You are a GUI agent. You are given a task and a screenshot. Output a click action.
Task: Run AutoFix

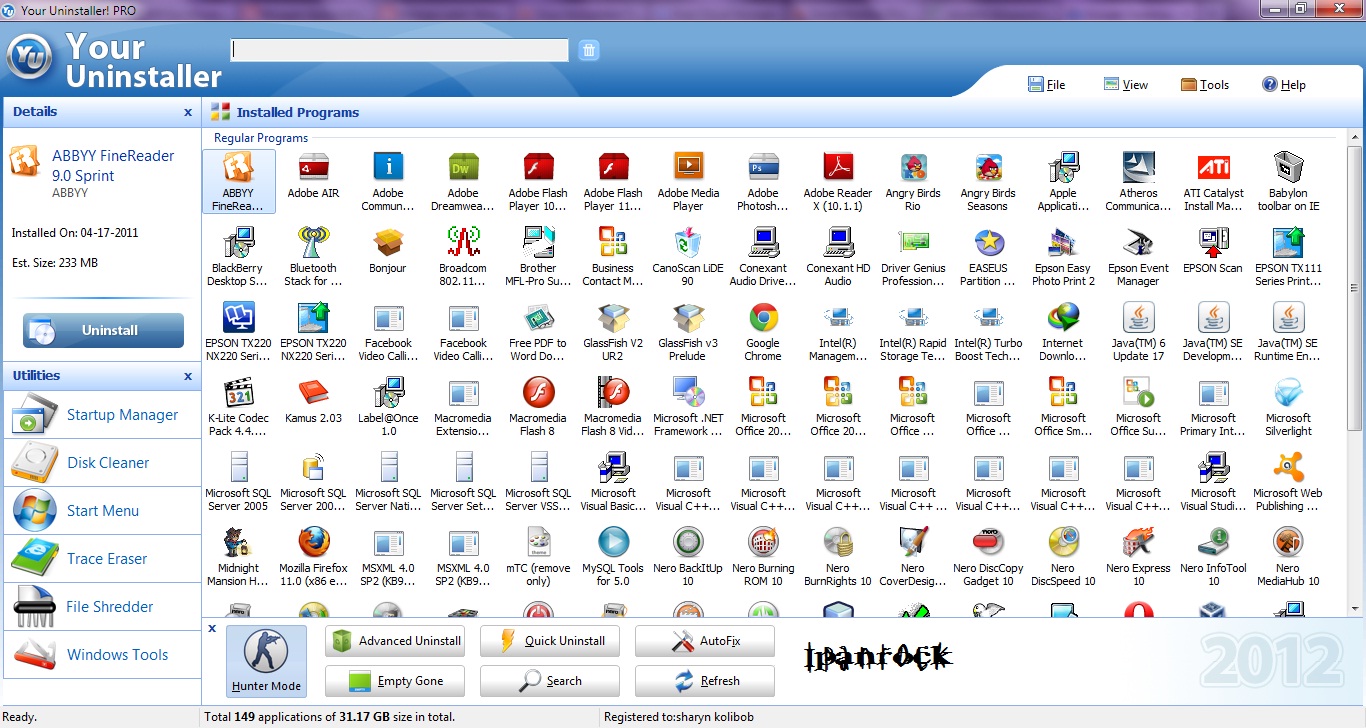[705, 641]
